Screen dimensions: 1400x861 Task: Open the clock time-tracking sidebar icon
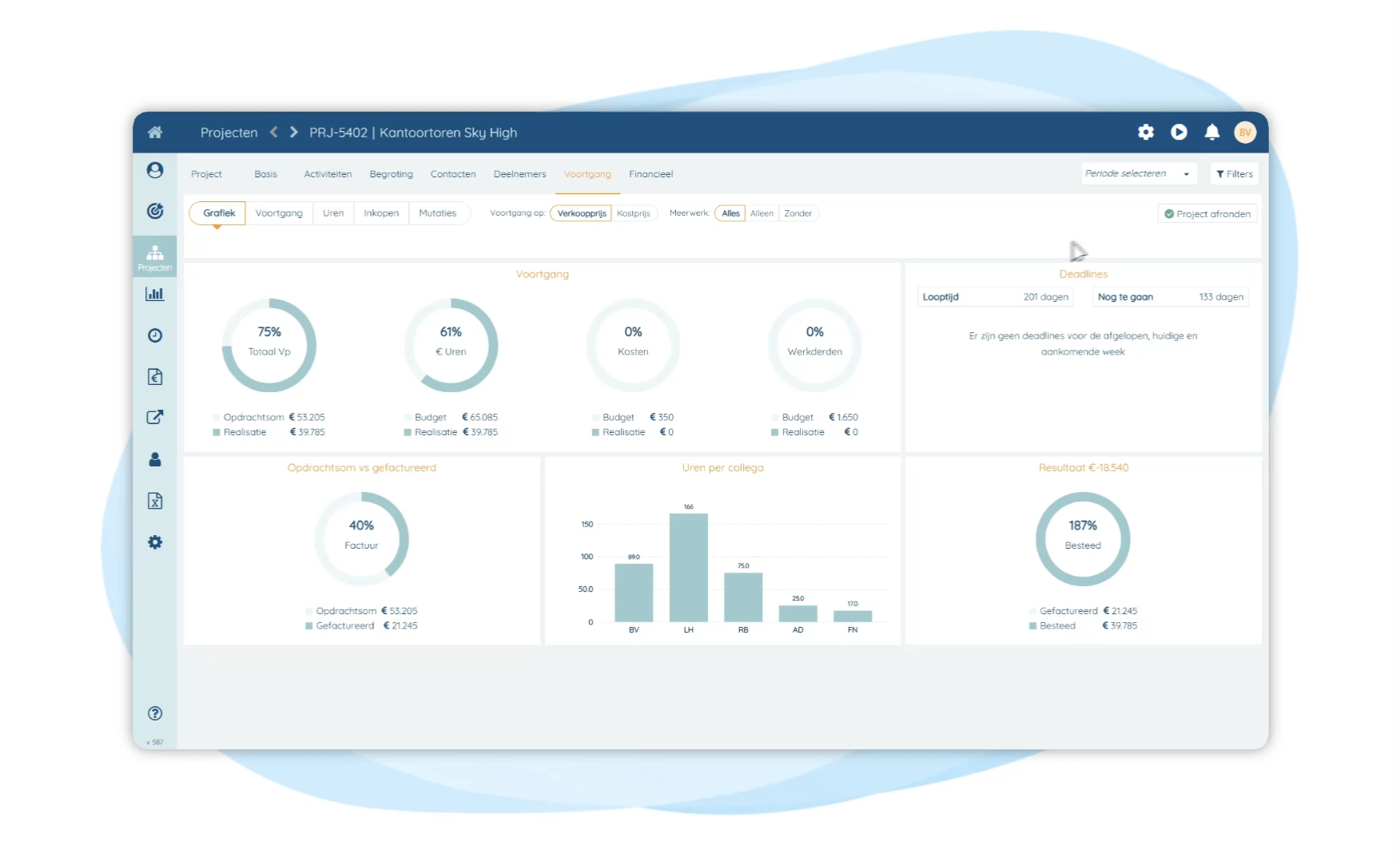(x=155, y=335)
